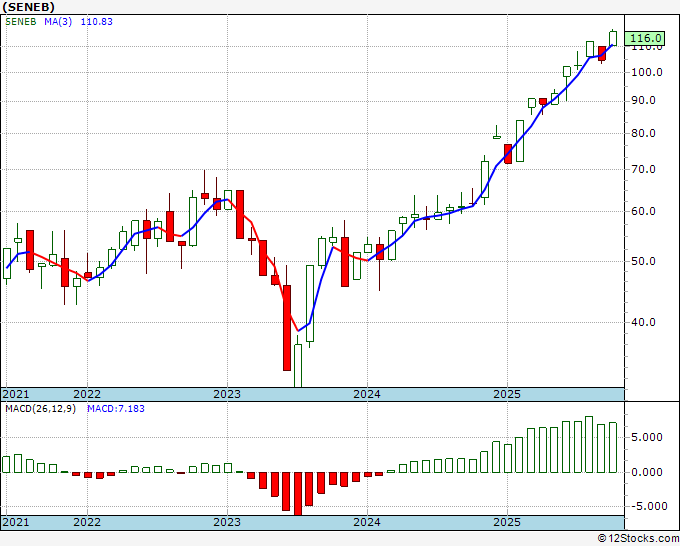The image size is (680, 546).
Task: Click the 40.0 price axis label
Action: tap(643, 322)
